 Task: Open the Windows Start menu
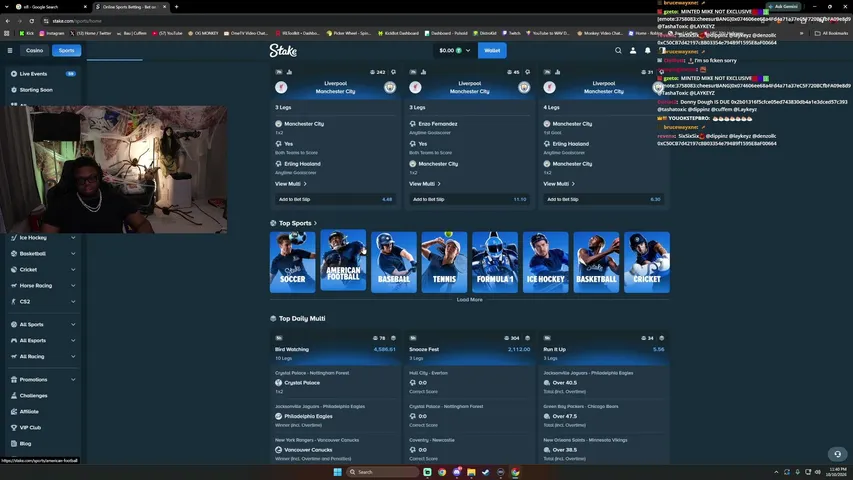tap(337, 472)
